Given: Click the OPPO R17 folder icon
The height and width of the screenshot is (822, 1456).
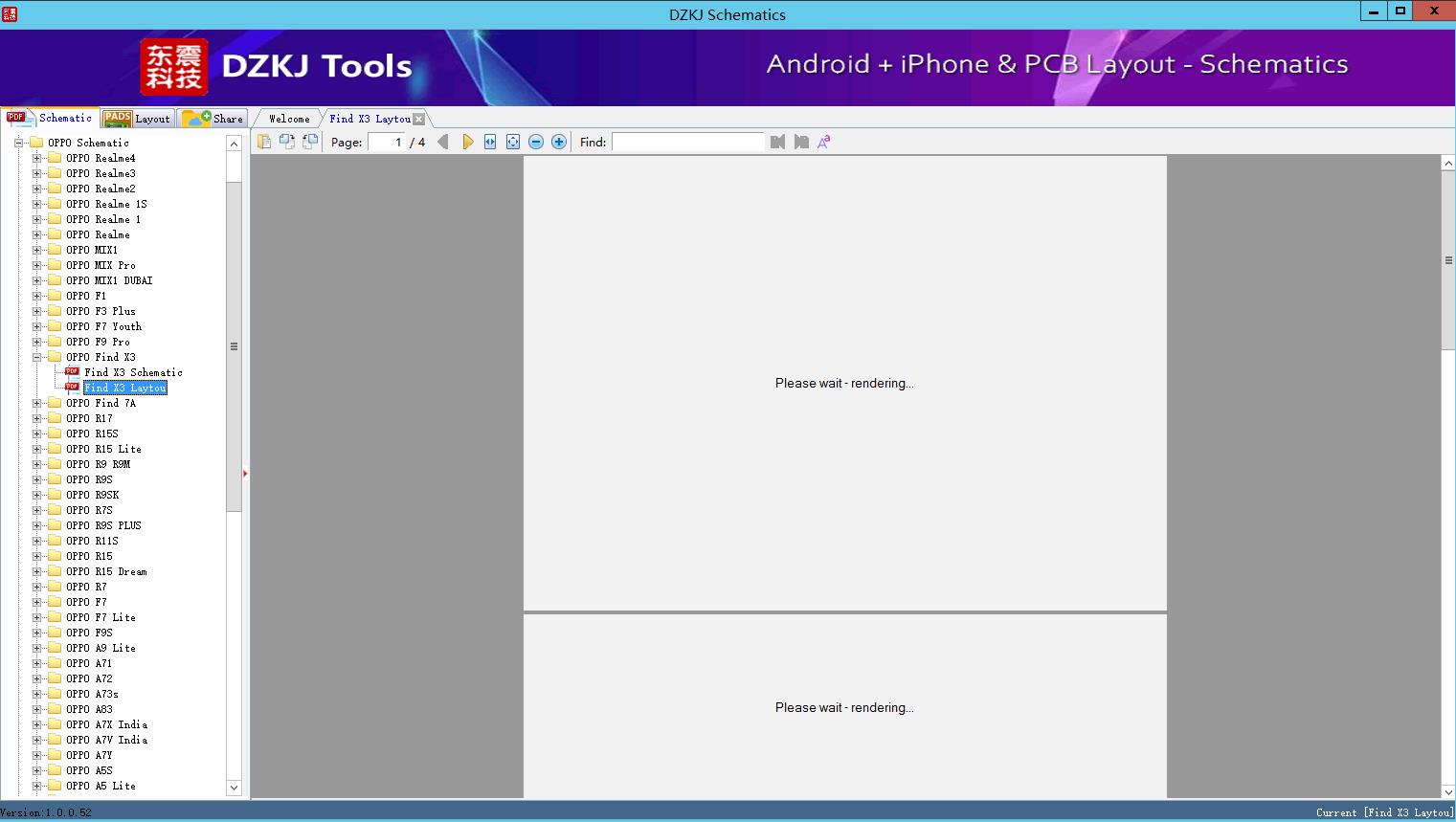Looking at the screenshot, I should 55,418.
